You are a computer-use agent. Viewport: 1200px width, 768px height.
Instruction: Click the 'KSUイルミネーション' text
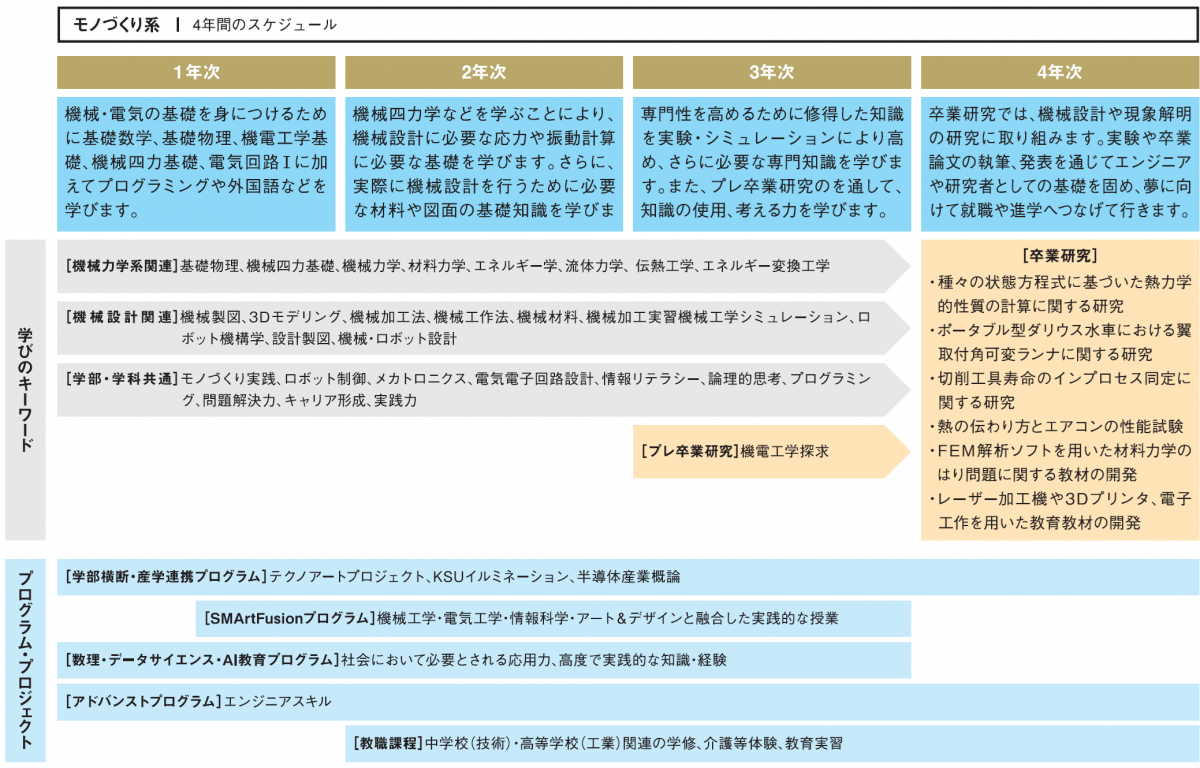[501, 577]
